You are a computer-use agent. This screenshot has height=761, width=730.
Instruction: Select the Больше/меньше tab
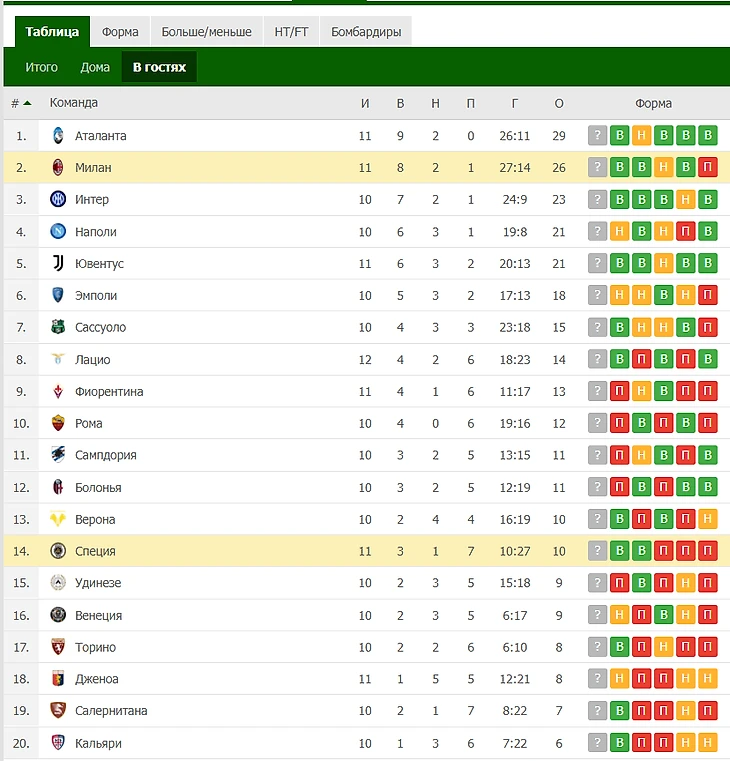coord(207,32)
